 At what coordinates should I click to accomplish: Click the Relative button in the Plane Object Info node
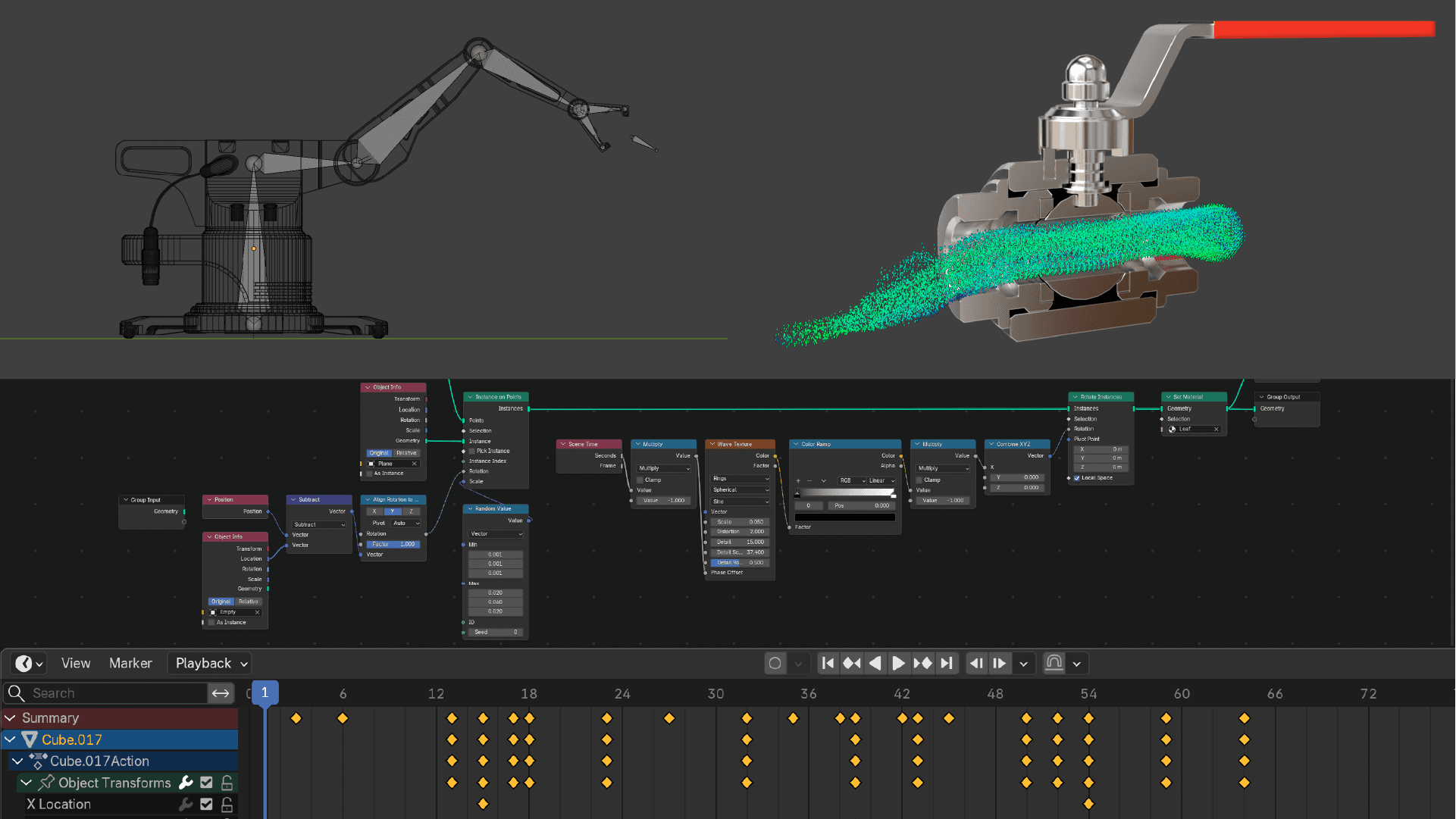(x=406, y=453)
